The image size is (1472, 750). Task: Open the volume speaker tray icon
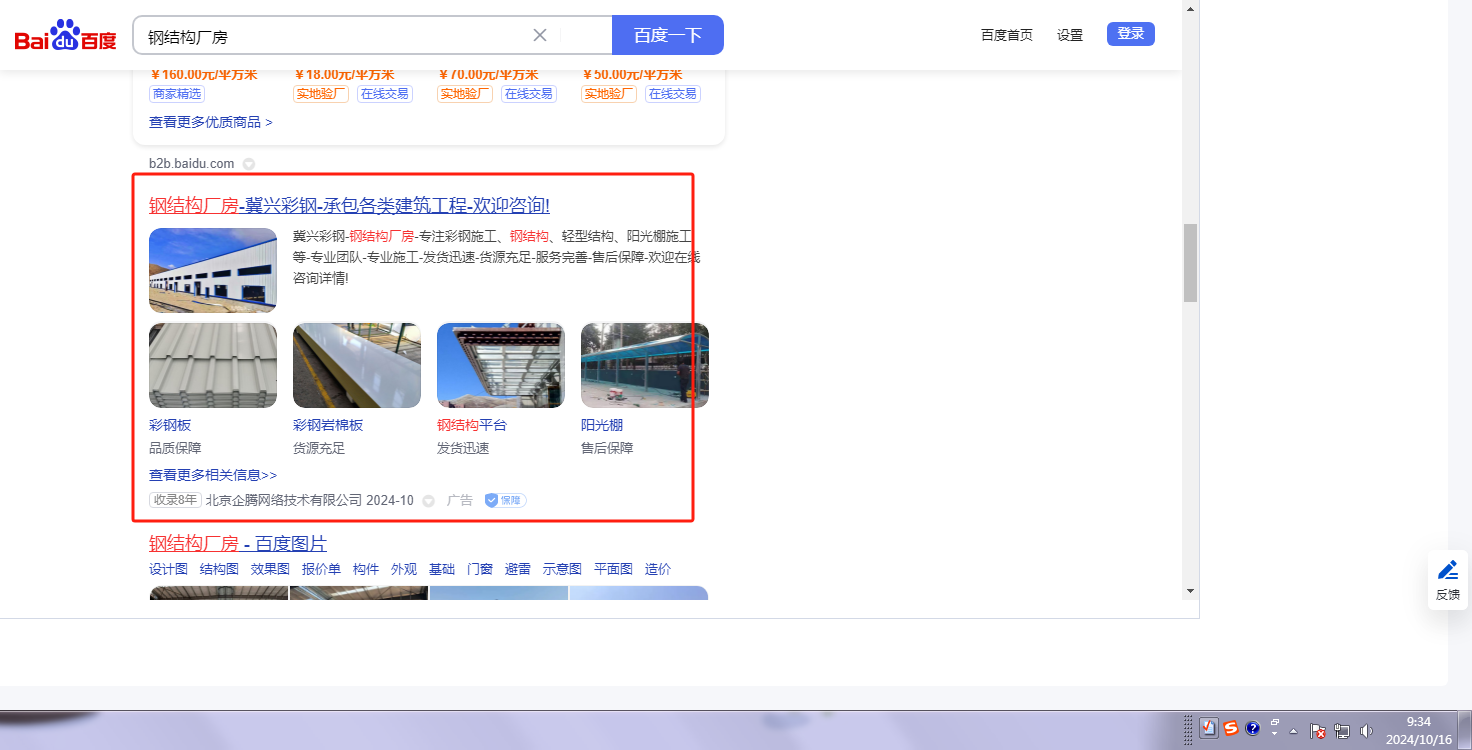1366,731
